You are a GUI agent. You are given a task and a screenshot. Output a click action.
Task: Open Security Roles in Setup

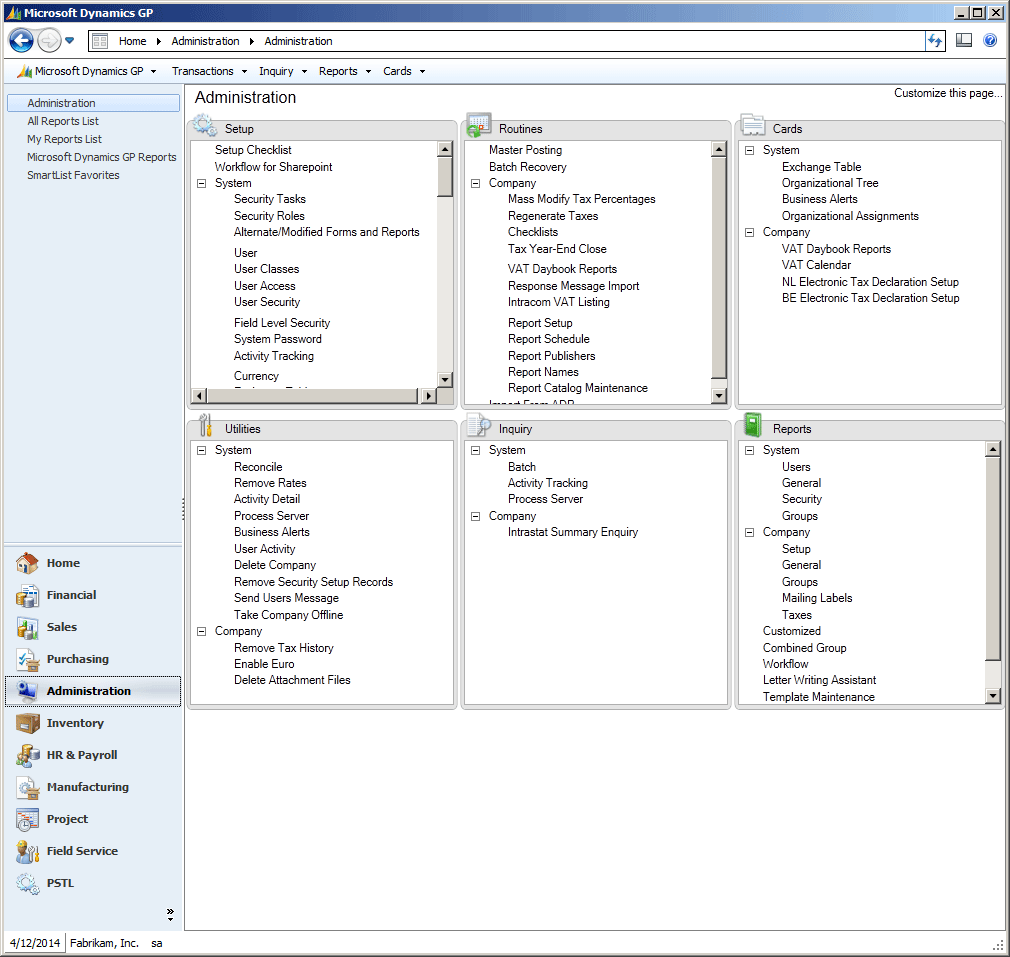click(269, 216)
